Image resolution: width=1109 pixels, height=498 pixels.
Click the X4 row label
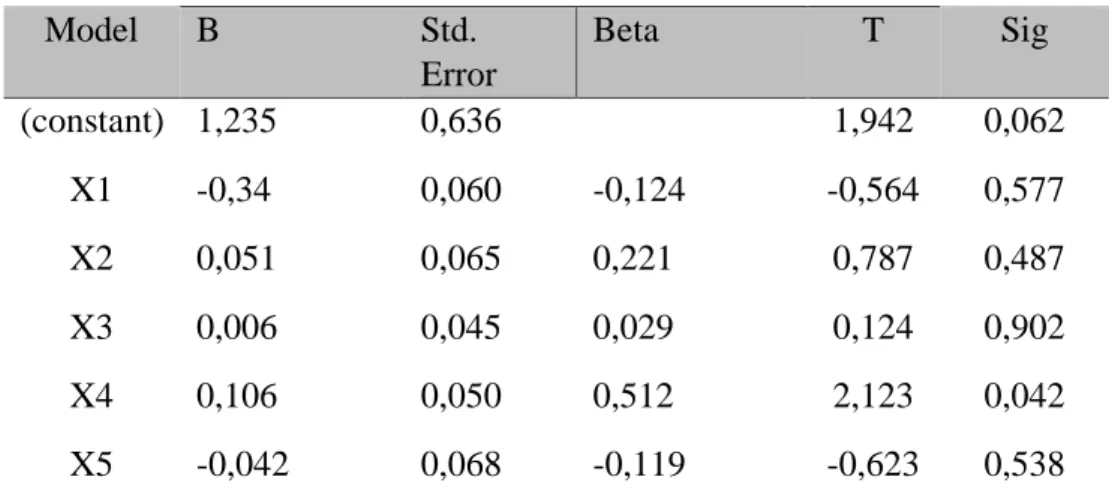click(x=91, y=396)
